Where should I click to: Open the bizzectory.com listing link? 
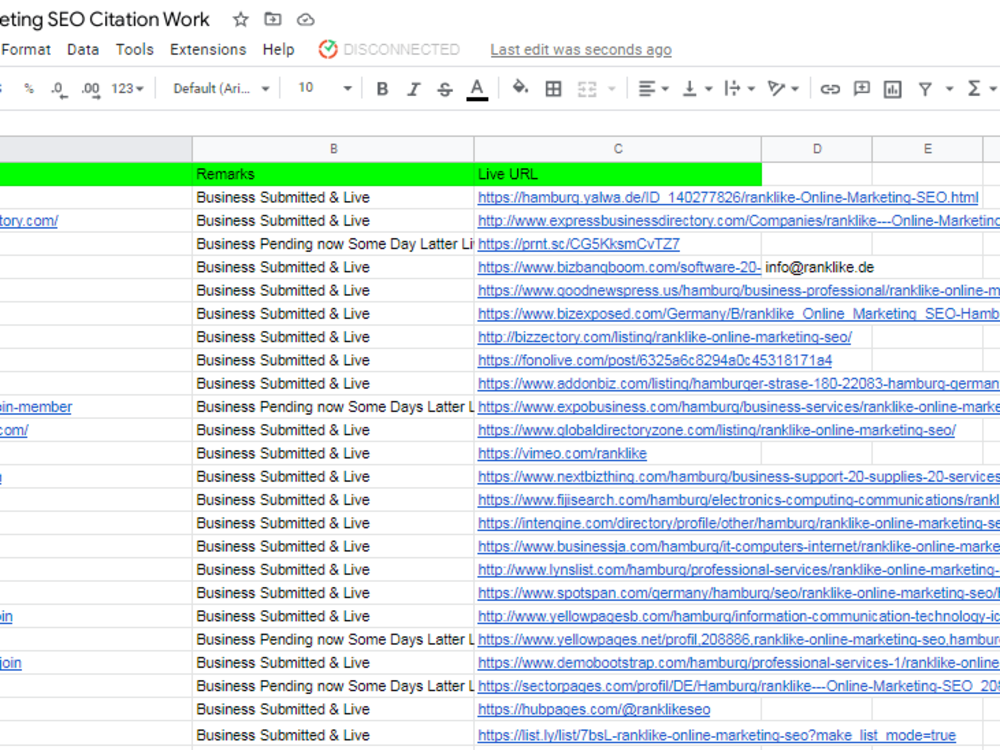(665, 337)
